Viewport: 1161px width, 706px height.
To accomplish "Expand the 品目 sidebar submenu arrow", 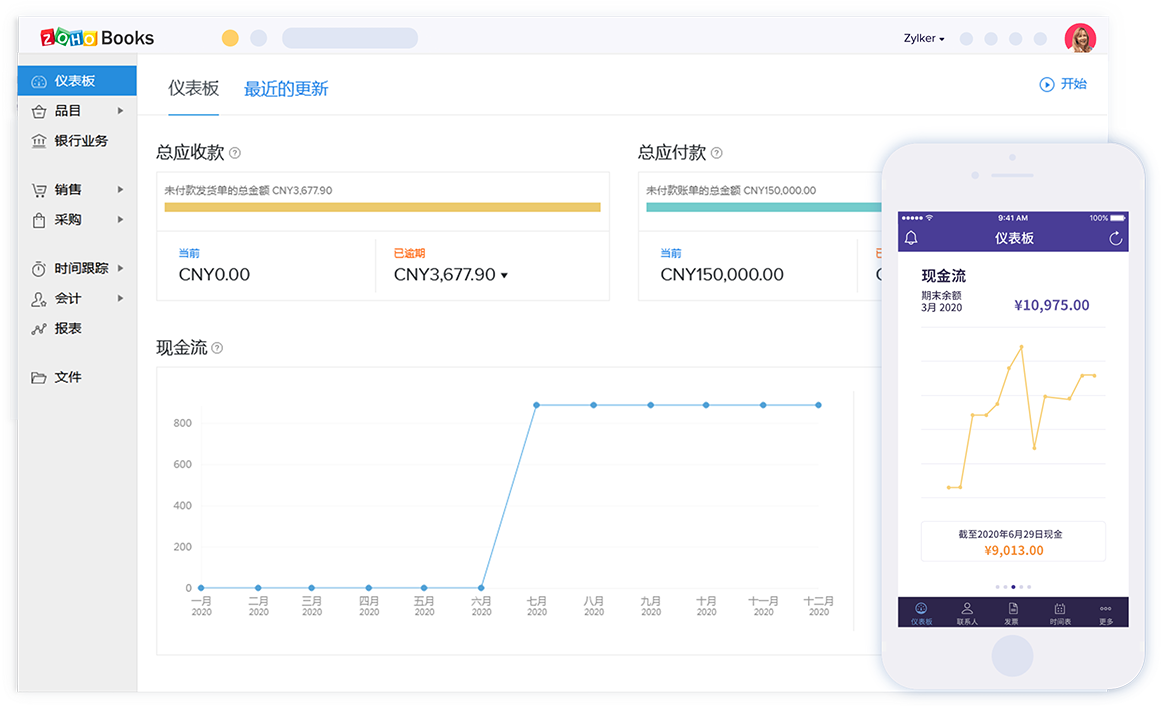I will tap(121, 111).
